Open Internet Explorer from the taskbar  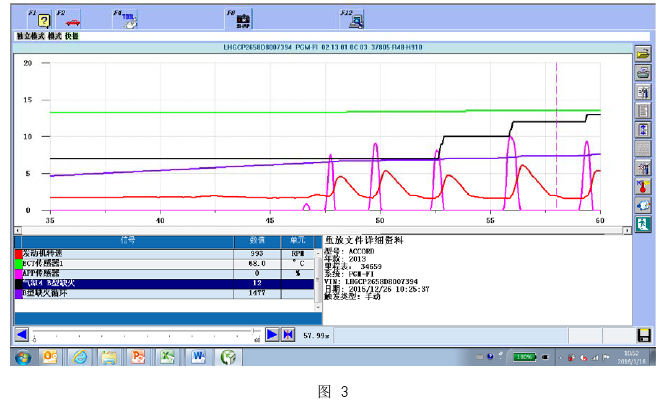tap(79, 356)
